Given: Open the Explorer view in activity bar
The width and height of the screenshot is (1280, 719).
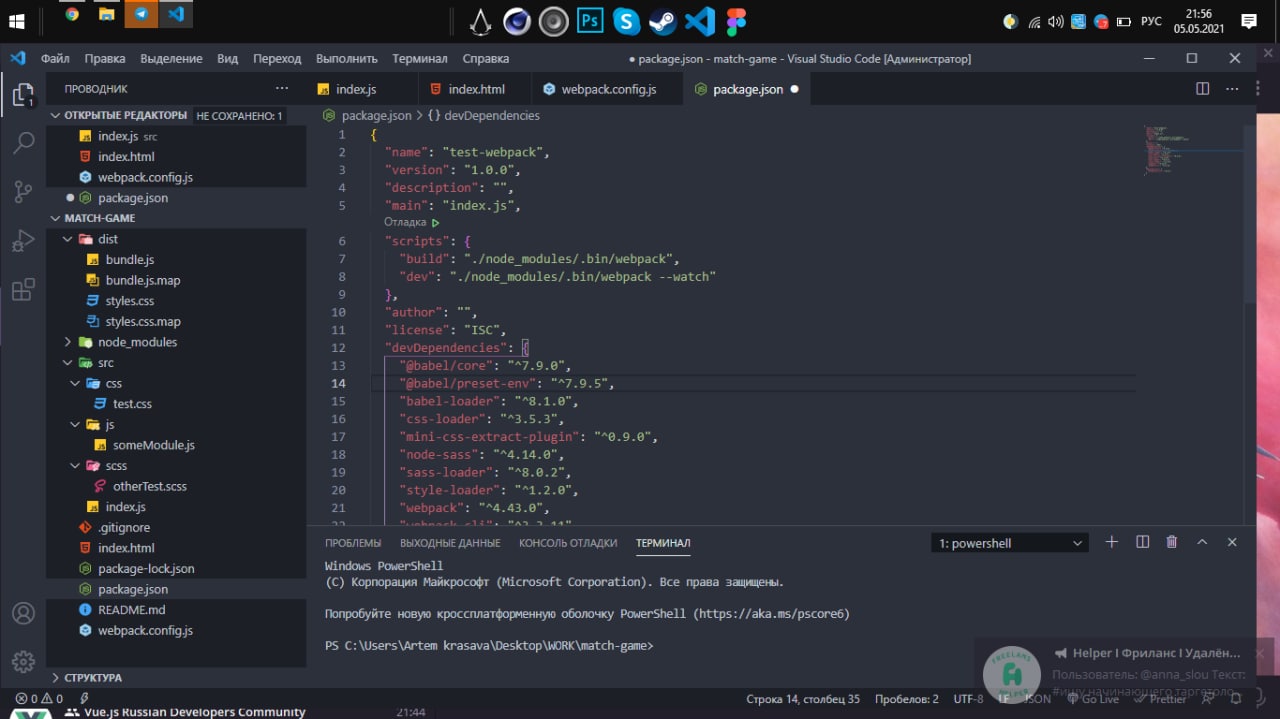Looking at the screenshot, I should pyautogui.click(x=23, y=96).
